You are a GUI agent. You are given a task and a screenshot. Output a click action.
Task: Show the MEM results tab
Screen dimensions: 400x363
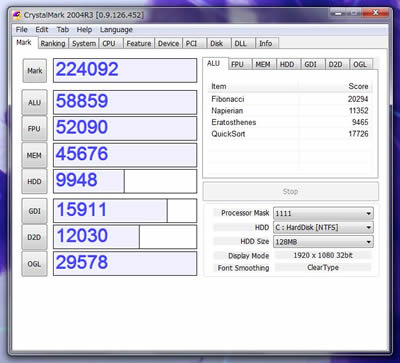tap(263, 64)
